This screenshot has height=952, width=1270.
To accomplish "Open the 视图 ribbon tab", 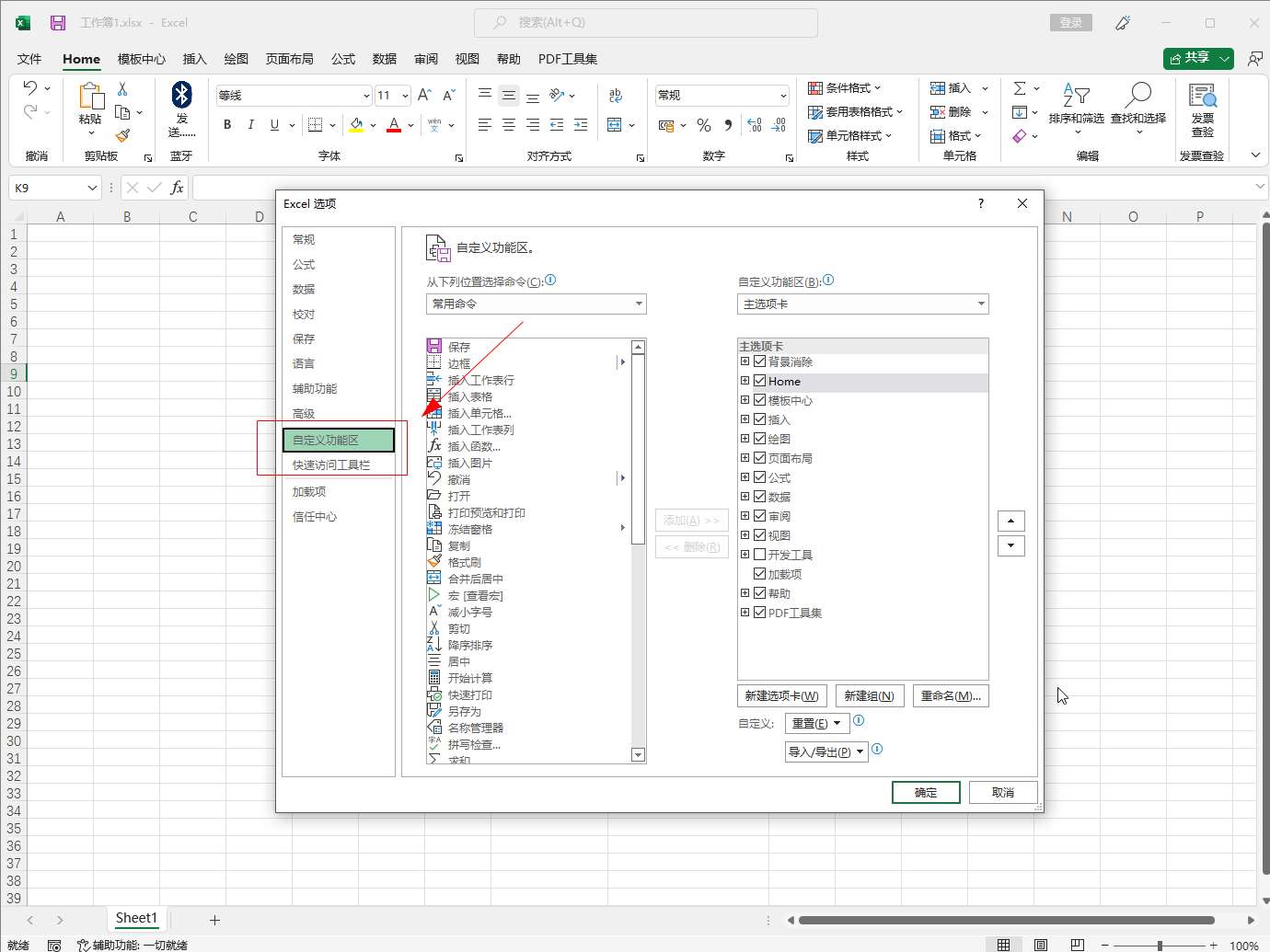I will point(468,59).
